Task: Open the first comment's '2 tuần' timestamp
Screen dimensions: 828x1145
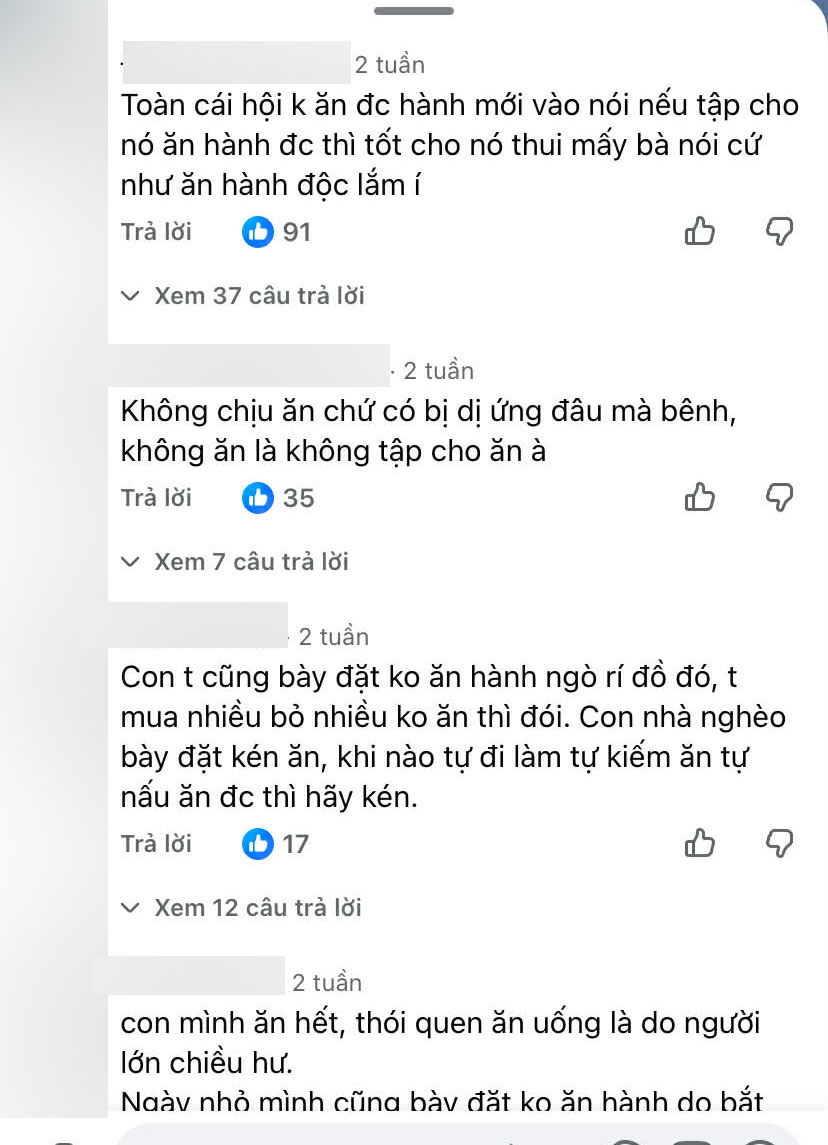Action: click(389, 64)
